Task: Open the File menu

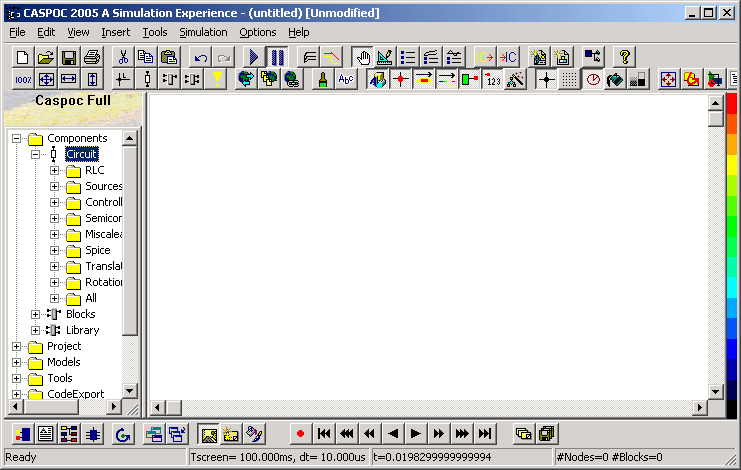Action: tap(17, 32)
